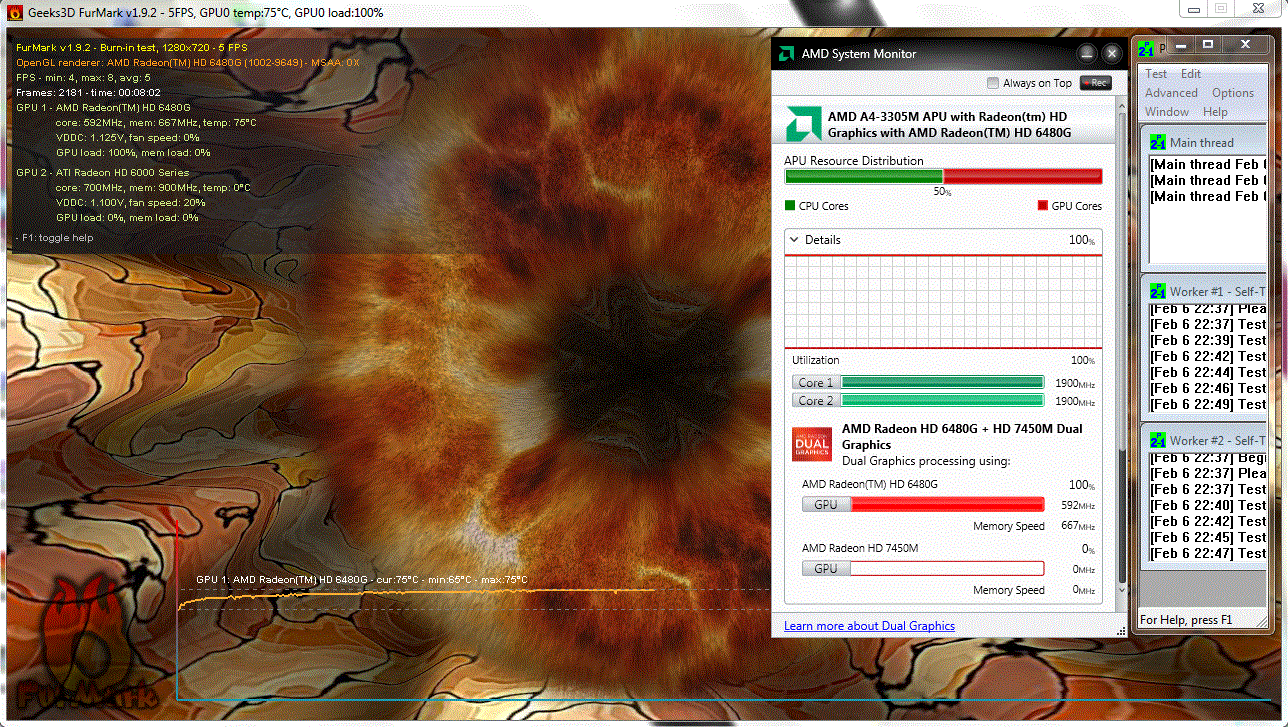Image resolution: width=1288 pixels, height=727 pixels.
Task: Click the AMD logo in System Monitor title bar
Action: tap(787, 53)
